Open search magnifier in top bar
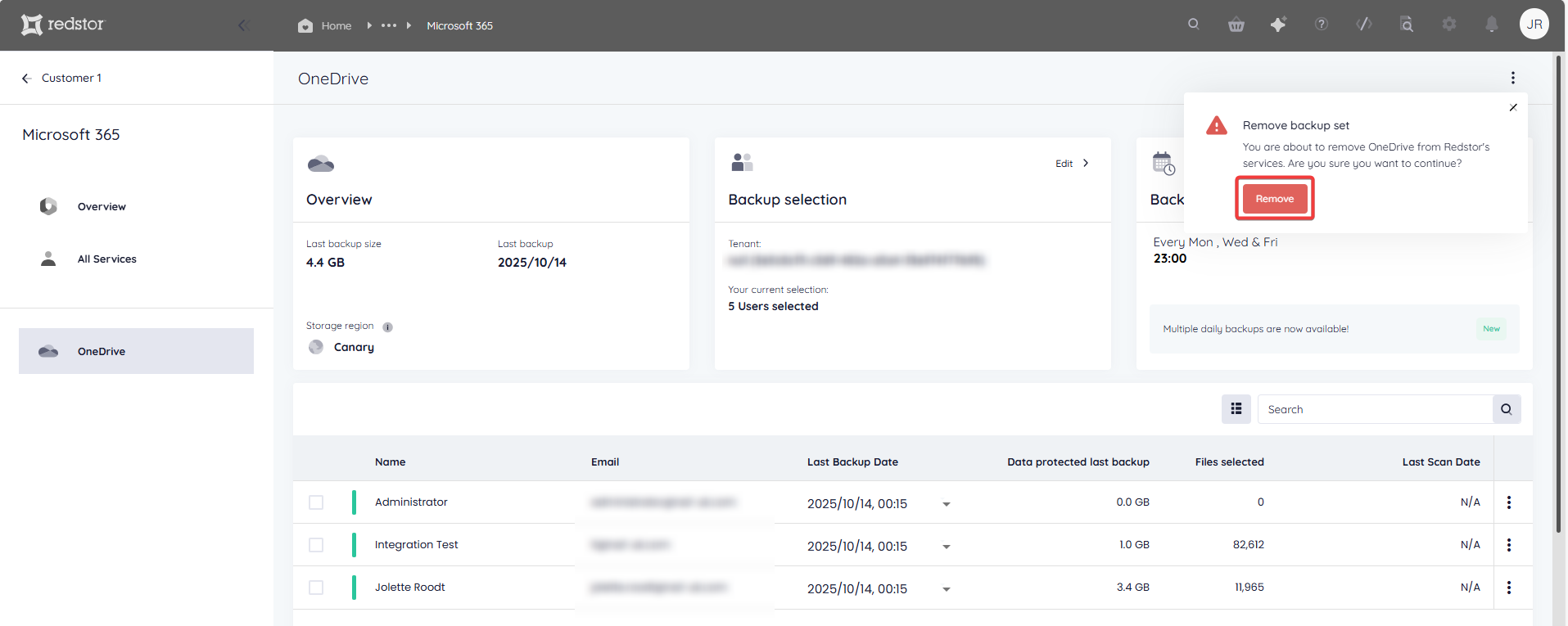Screen dimensions: 1568x626 (x=1194, y=24)
